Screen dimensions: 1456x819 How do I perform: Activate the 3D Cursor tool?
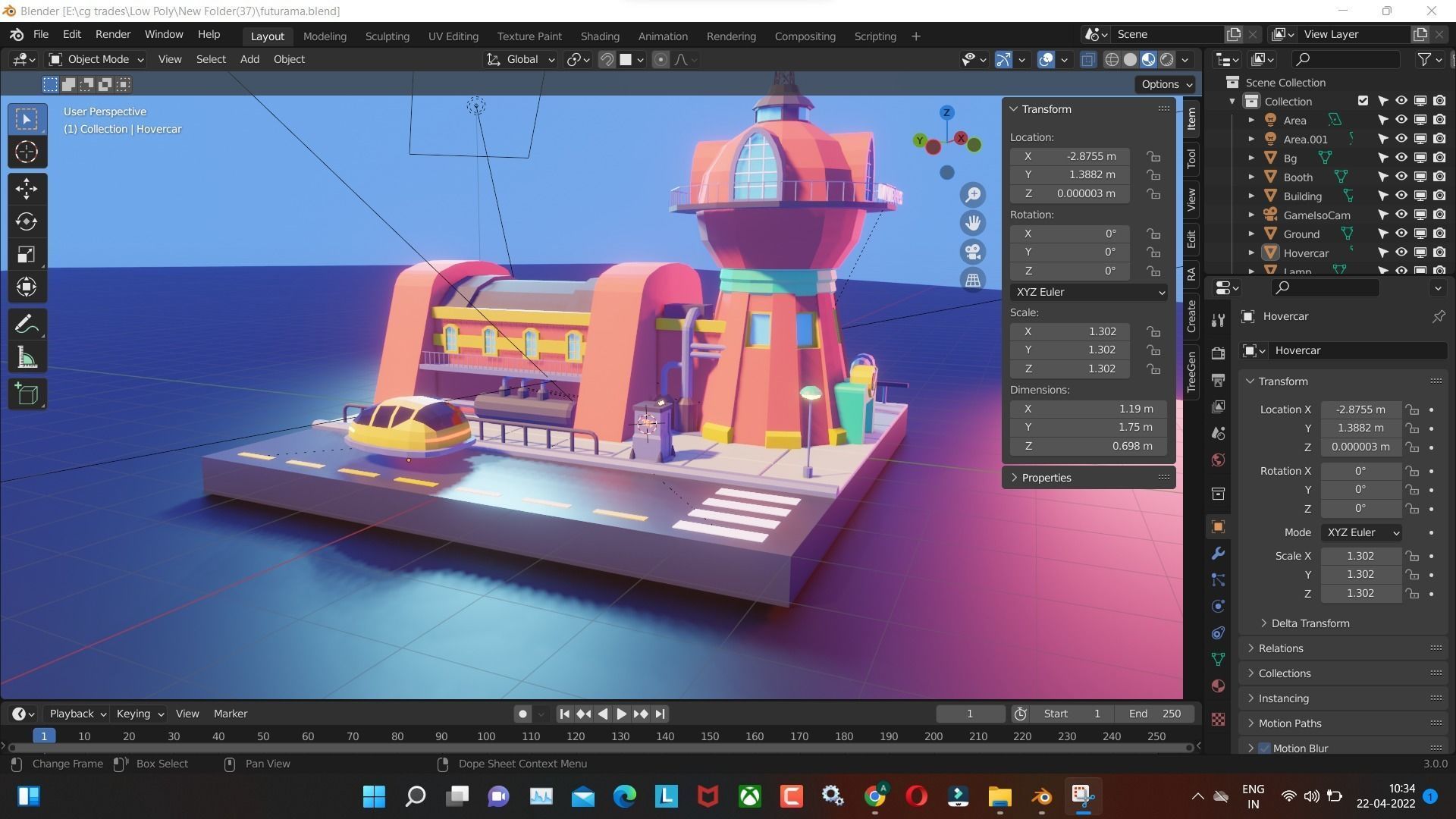[x=27, y=152]
